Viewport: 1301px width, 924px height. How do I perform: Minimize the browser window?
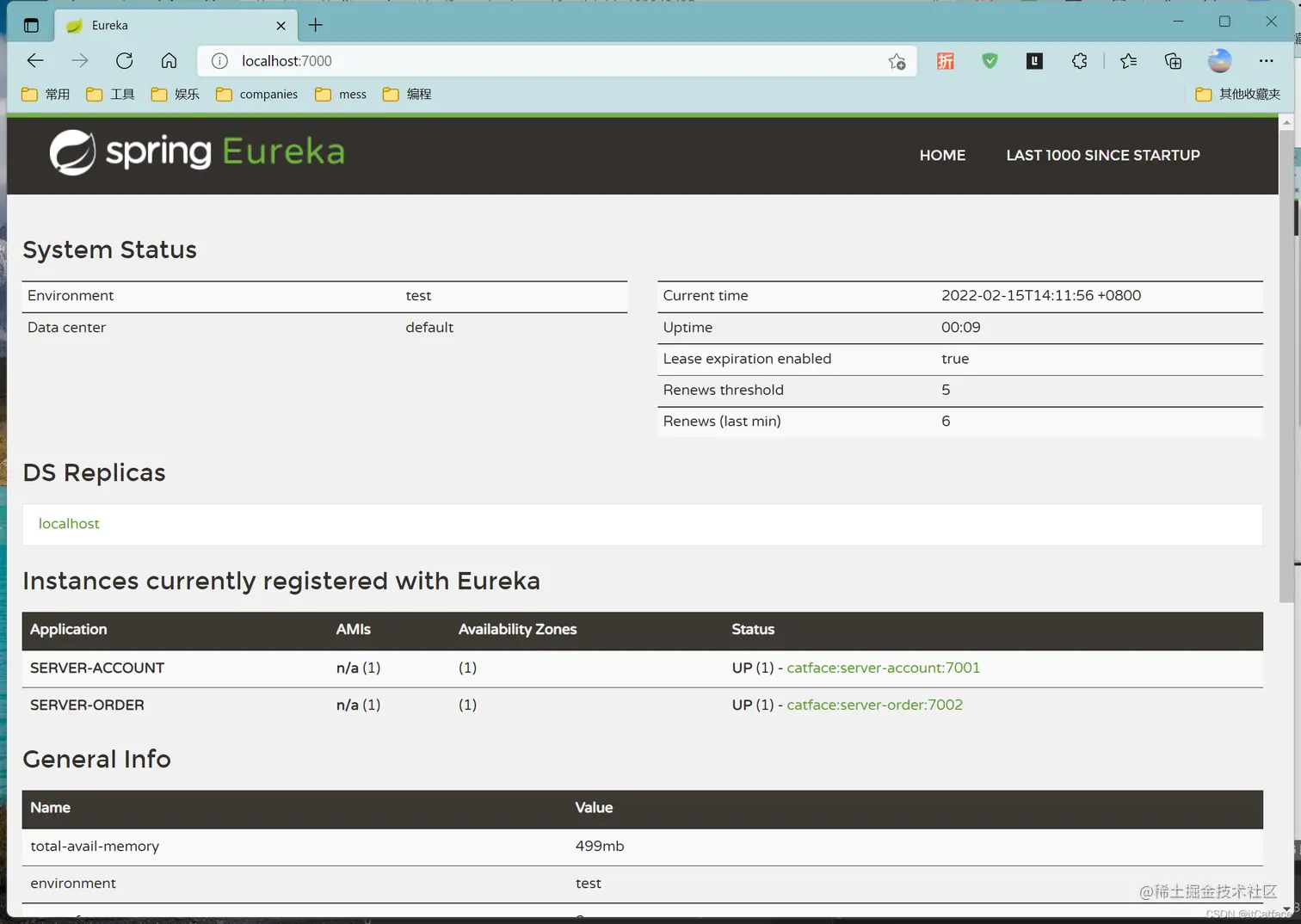1178,22
